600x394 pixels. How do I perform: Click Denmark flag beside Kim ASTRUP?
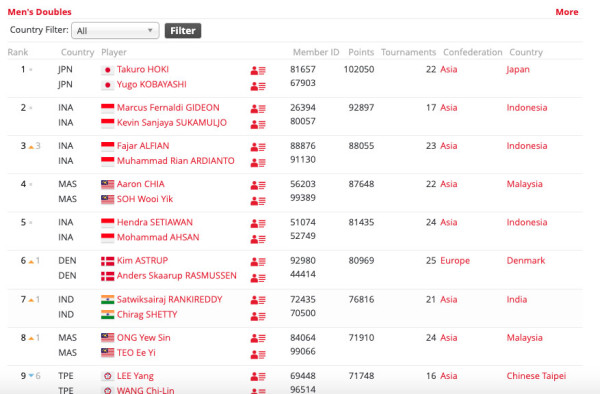[108, 261]
